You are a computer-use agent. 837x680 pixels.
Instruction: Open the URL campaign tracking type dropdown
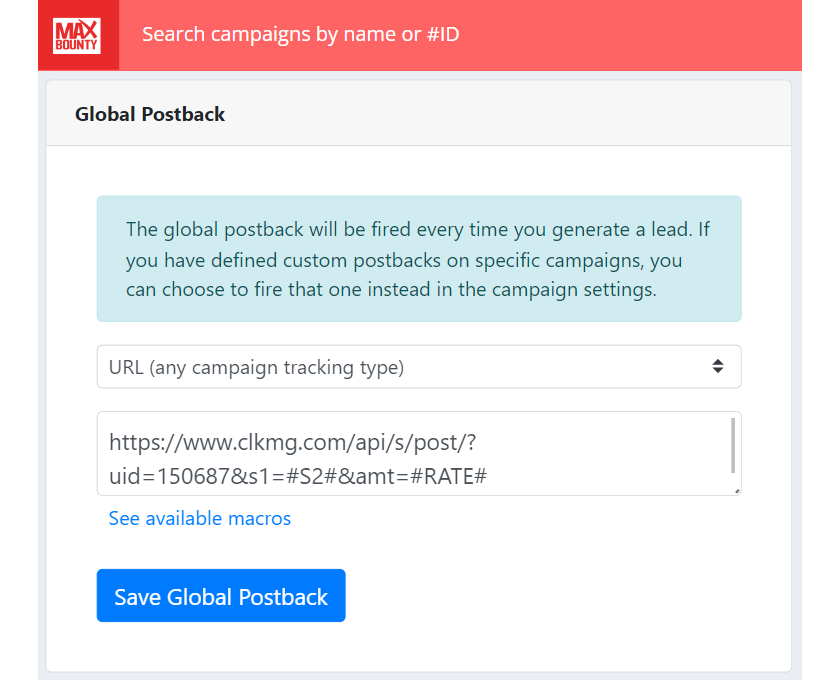[418, 367]
